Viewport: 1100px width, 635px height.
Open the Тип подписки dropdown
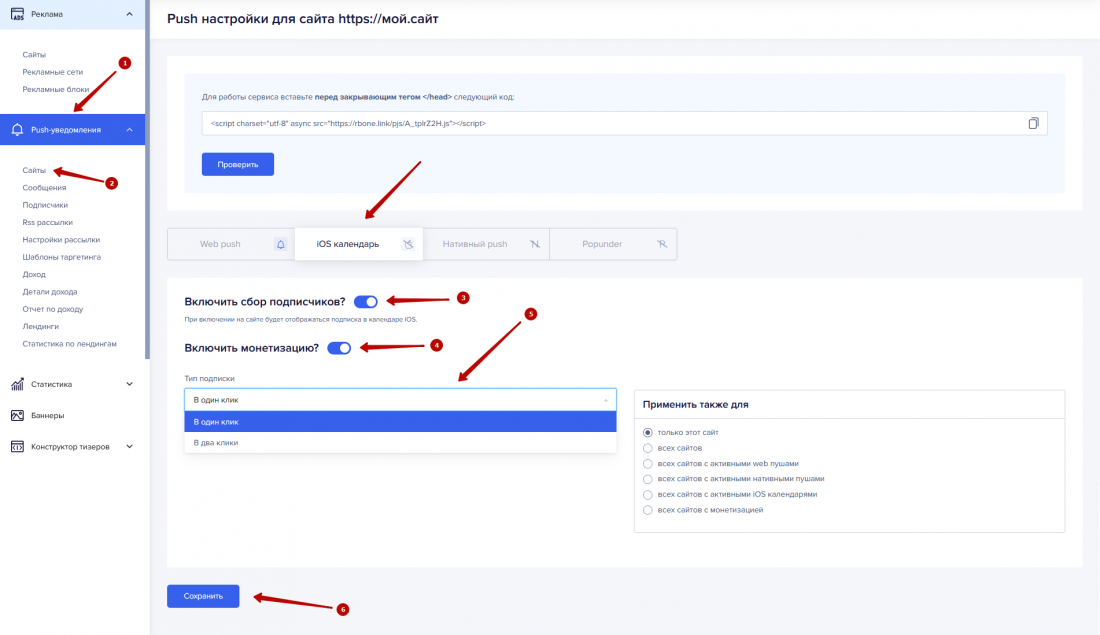400,400
